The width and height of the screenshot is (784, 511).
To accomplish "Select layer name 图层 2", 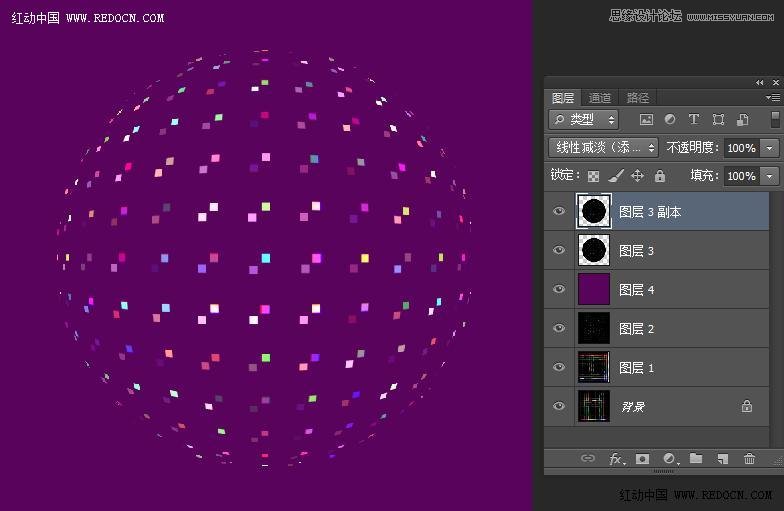I will tap(636, 329).
